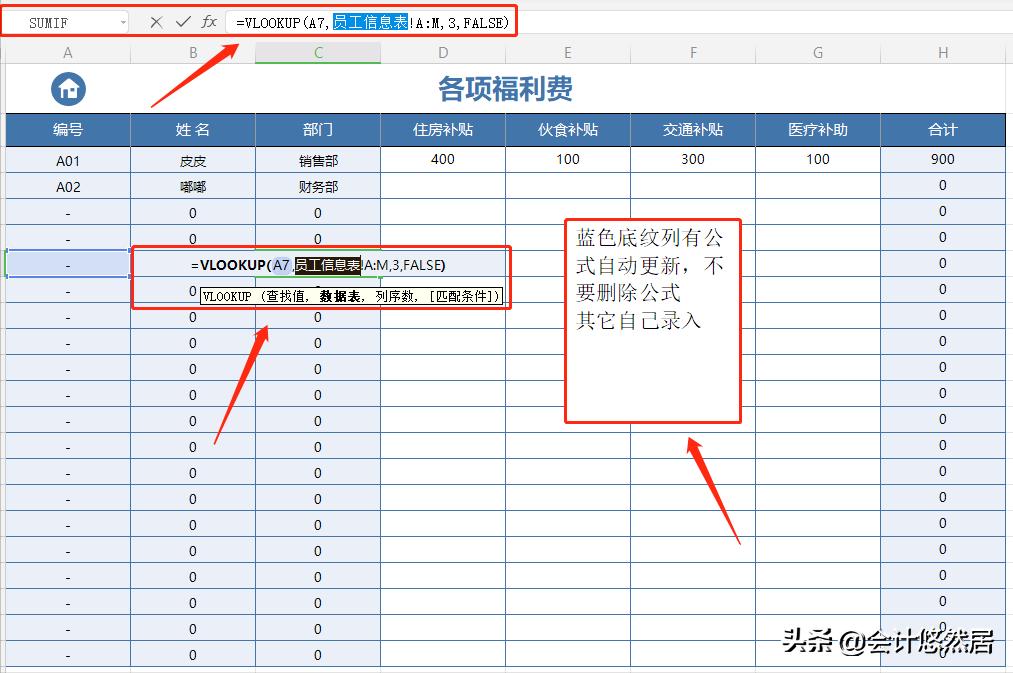Image resolution: width=1013 pixels, height=673 pixels.
Task: Click the cell containing 皮皮
Action: pyautogui.click(x=193, y=158)
